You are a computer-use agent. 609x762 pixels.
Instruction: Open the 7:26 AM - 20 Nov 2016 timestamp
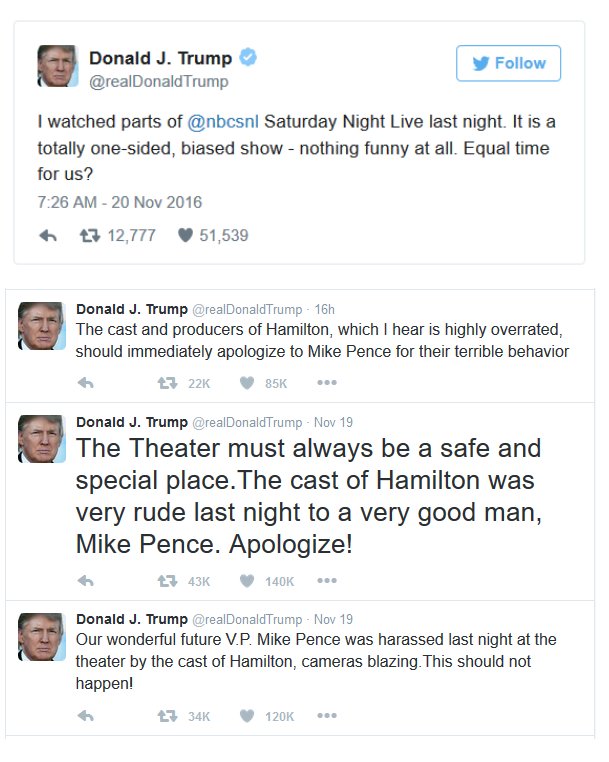(120, 202)
